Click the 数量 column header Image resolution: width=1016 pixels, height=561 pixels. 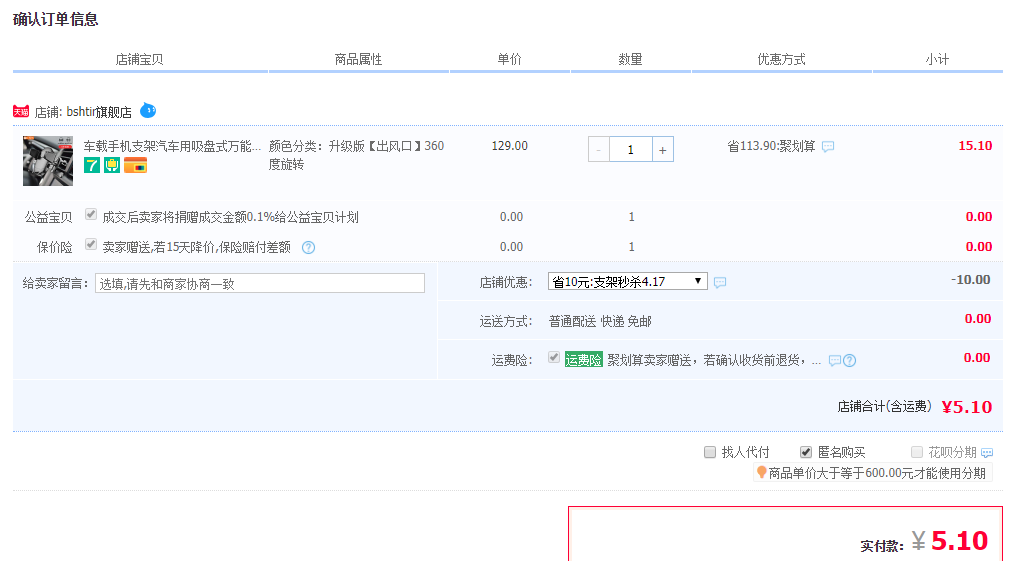pyautogui.click(x=630, y=60)
